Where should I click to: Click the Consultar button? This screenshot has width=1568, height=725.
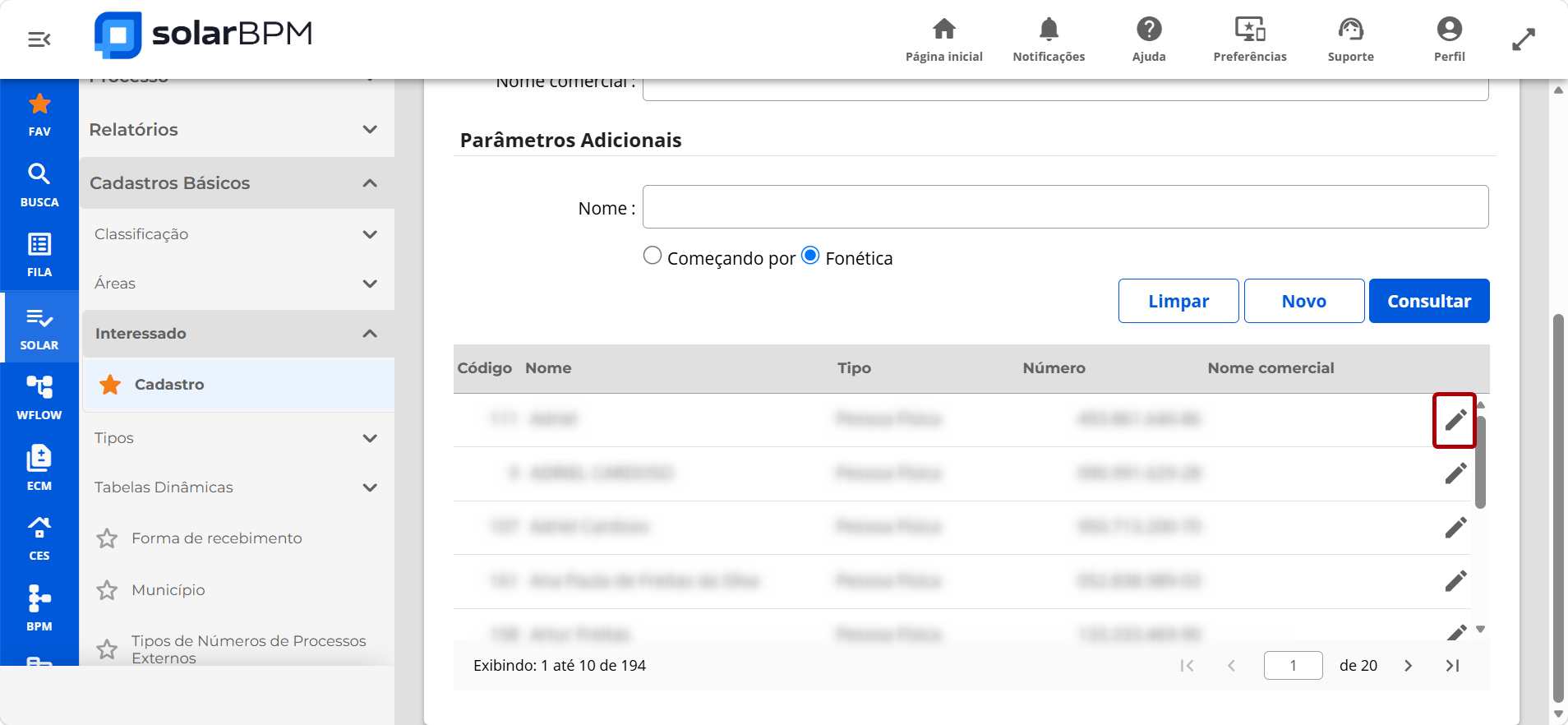tap(1429, 301)
